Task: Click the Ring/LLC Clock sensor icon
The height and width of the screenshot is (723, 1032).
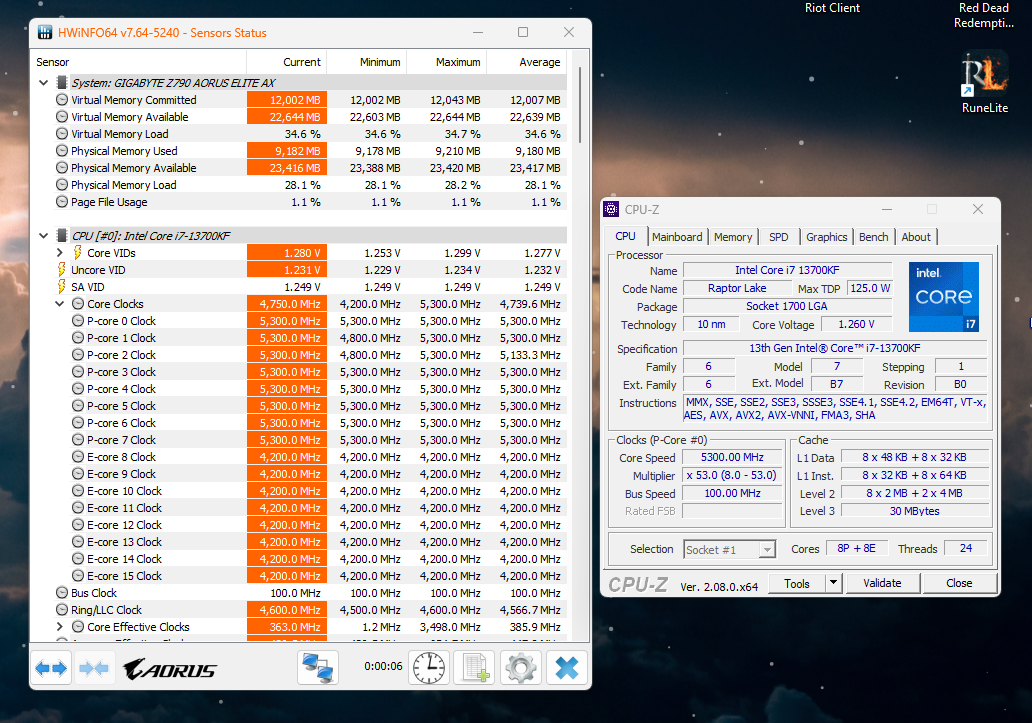Action: pyautogui.click(x=62, y=610)
